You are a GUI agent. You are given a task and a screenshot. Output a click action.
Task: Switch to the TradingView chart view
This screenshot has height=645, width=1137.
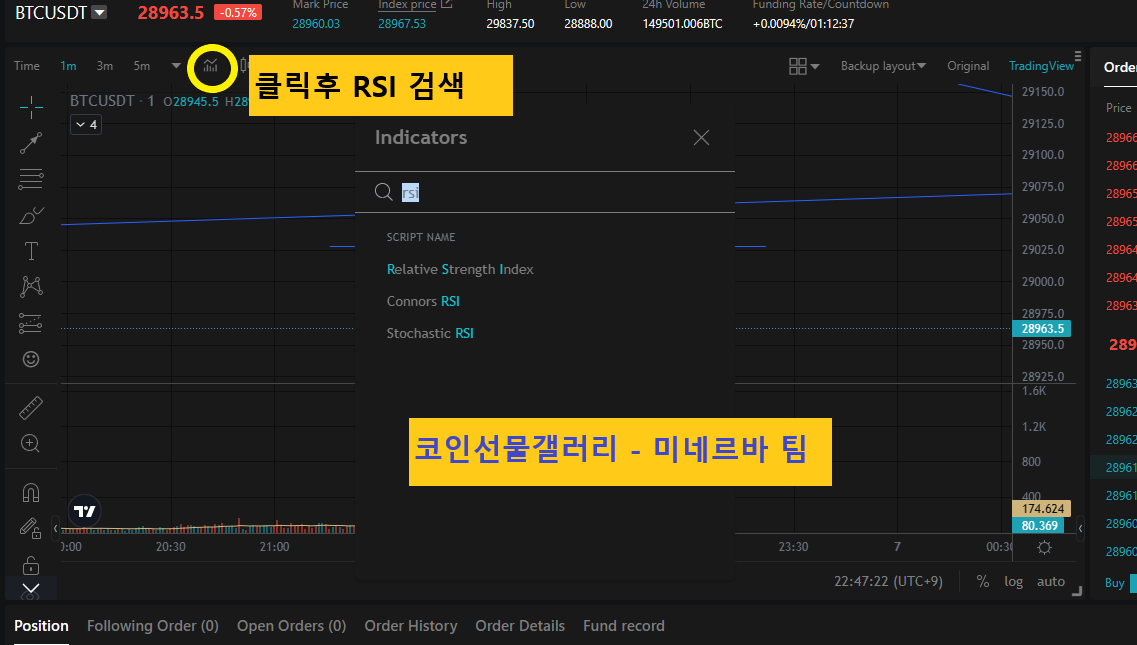point(1041,66)
